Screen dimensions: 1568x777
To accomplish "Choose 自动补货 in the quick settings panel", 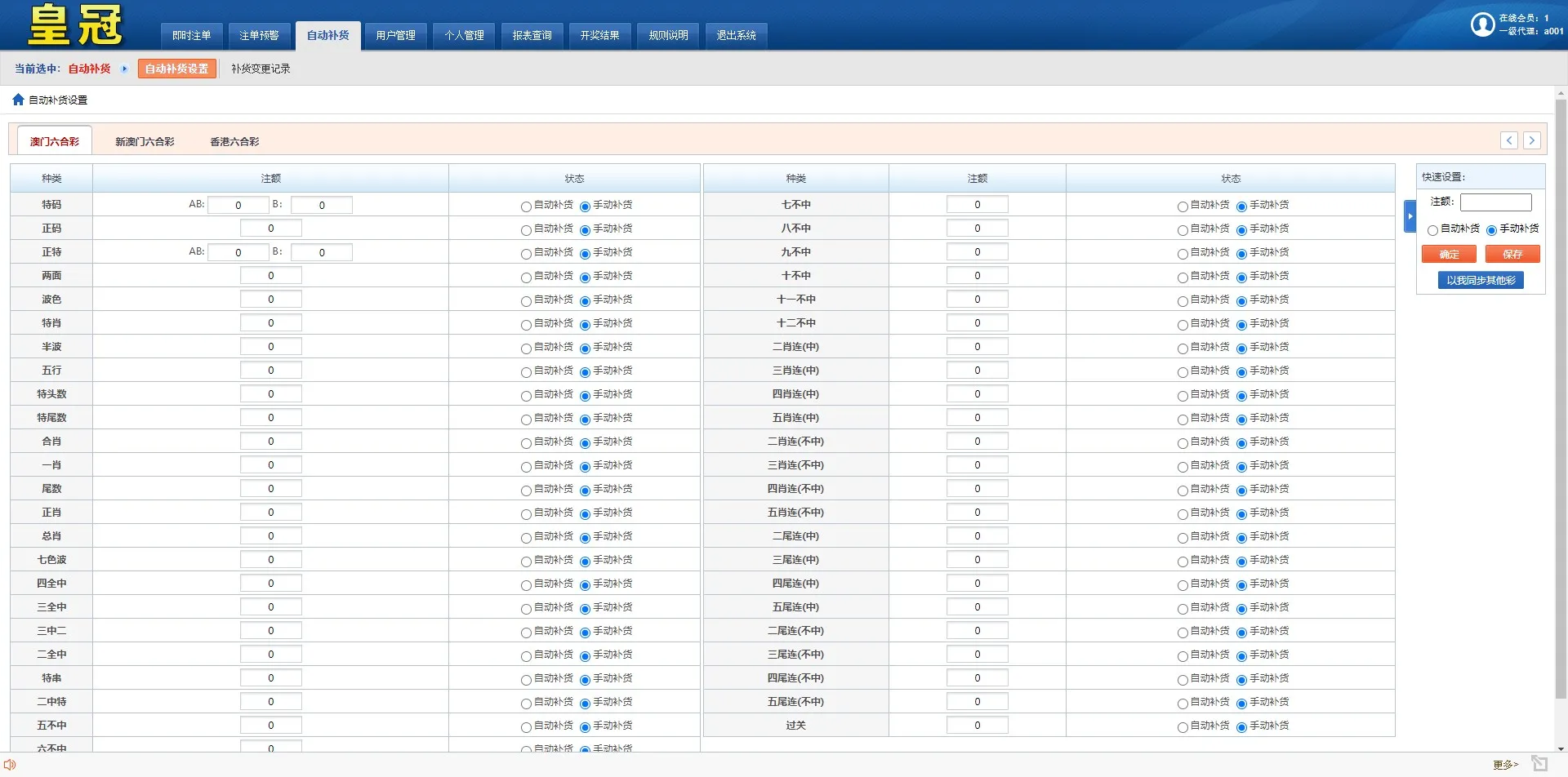I will [x=1432, y=230].
